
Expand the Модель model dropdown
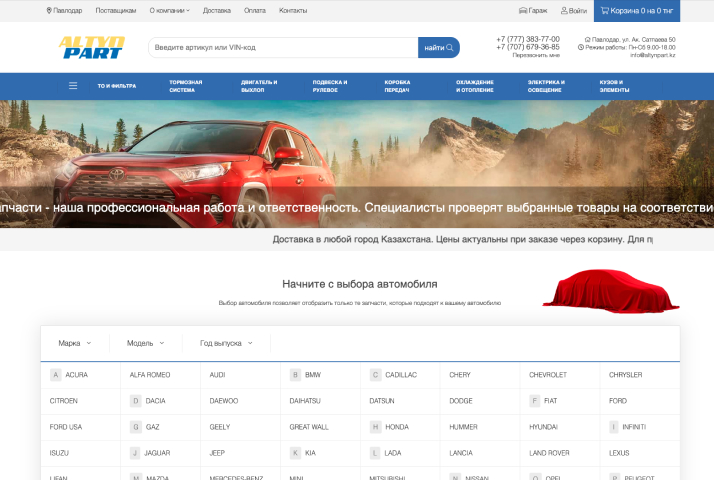(x=146, y=343)
